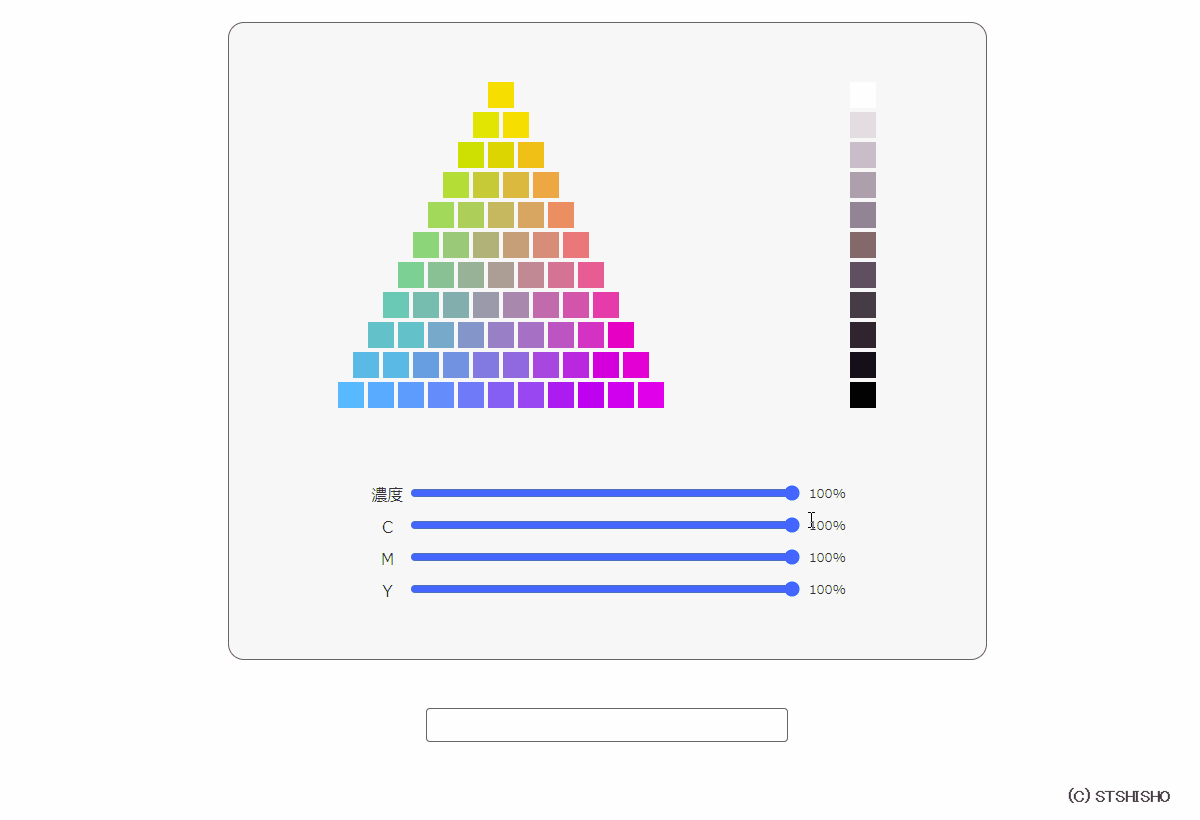Pick the white swatch atop the gray column
Screen dimensions: 1200x820
[863, 95]
